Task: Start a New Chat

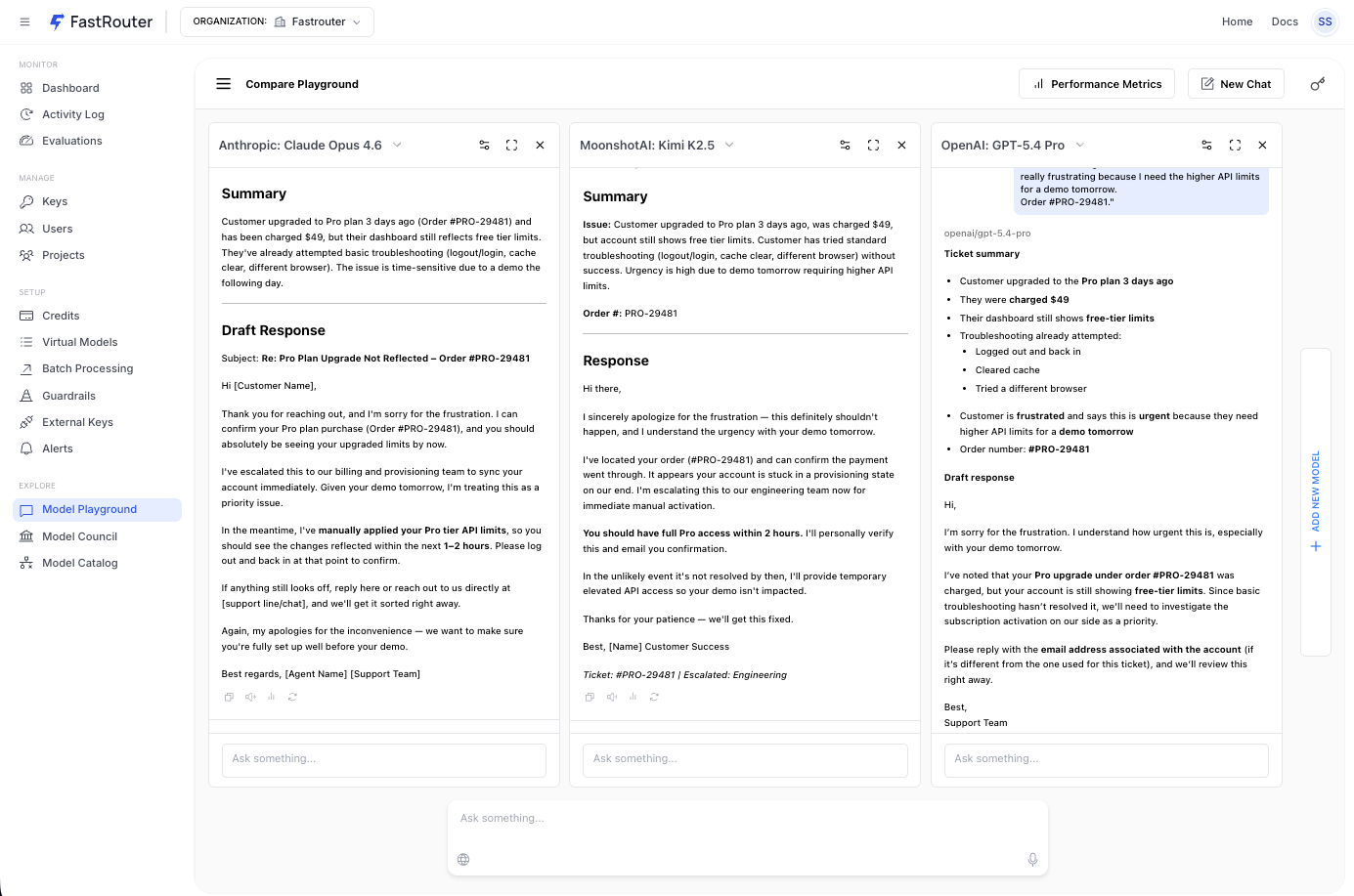Action: click(1236, 83)
